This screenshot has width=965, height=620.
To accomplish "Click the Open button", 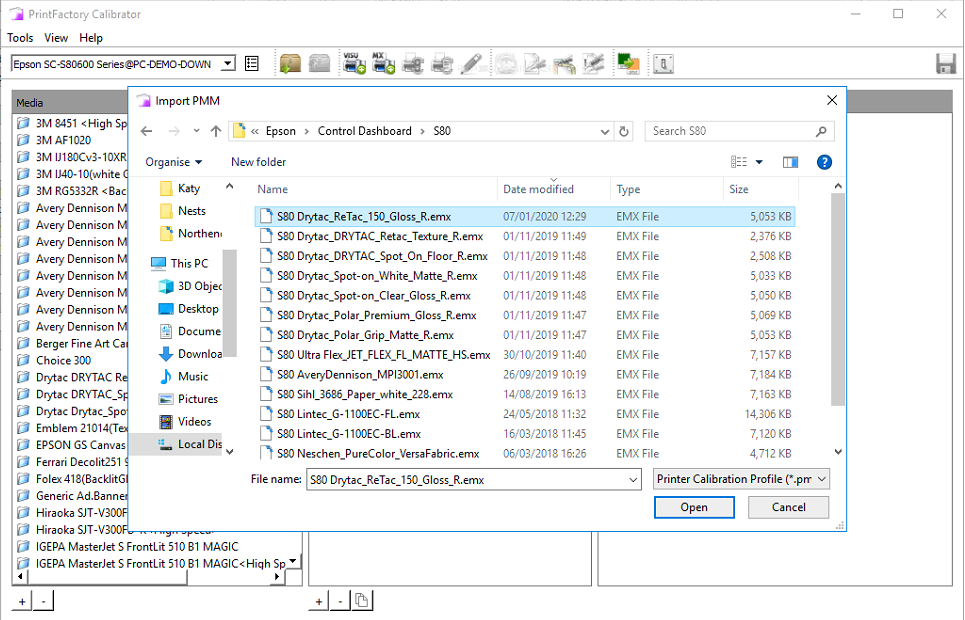I will pos(694,507).
